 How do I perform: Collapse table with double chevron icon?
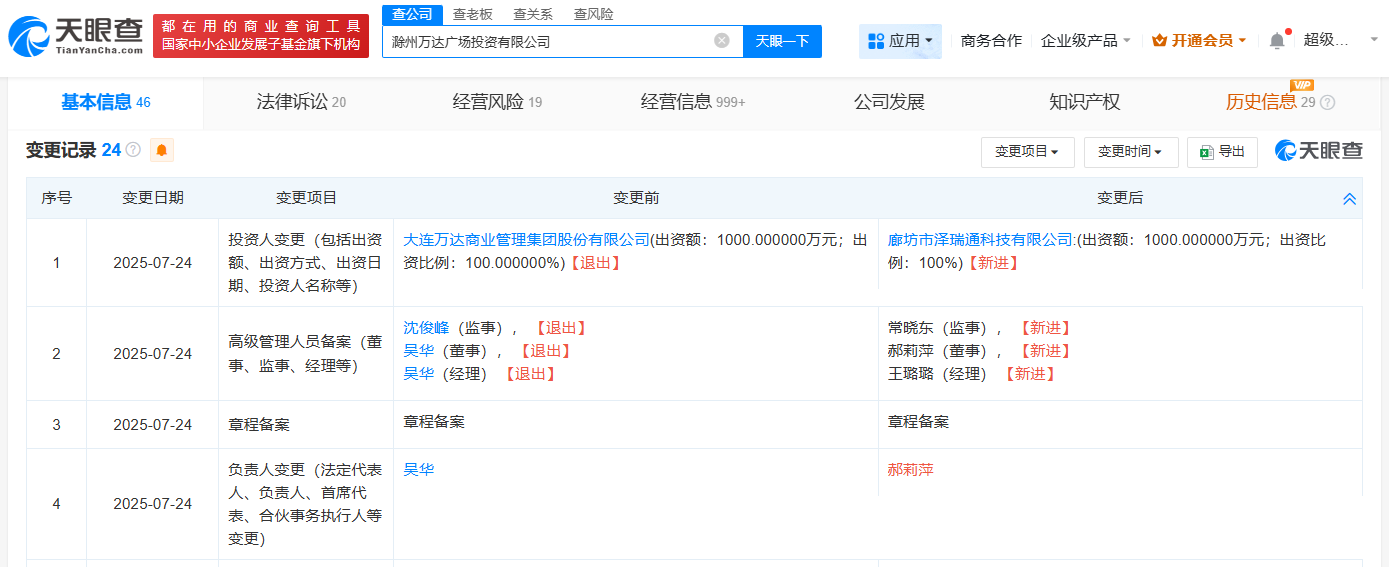point(1349,199)
